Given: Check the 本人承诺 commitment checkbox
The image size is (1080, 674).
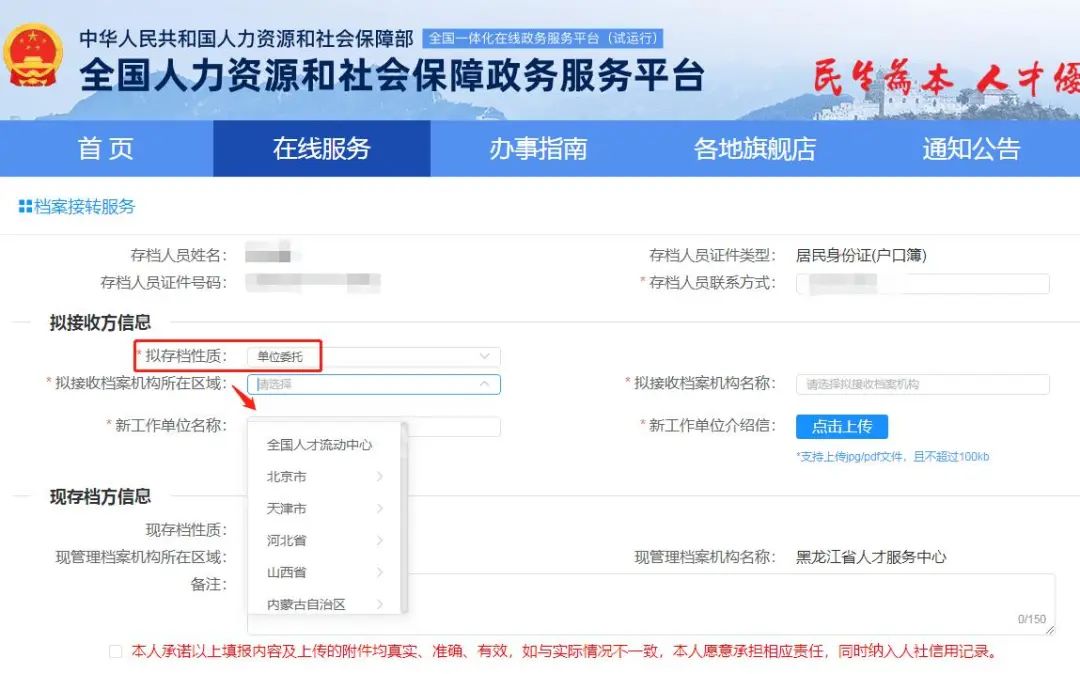Looking at the screenshot, I should coord(114,651).
